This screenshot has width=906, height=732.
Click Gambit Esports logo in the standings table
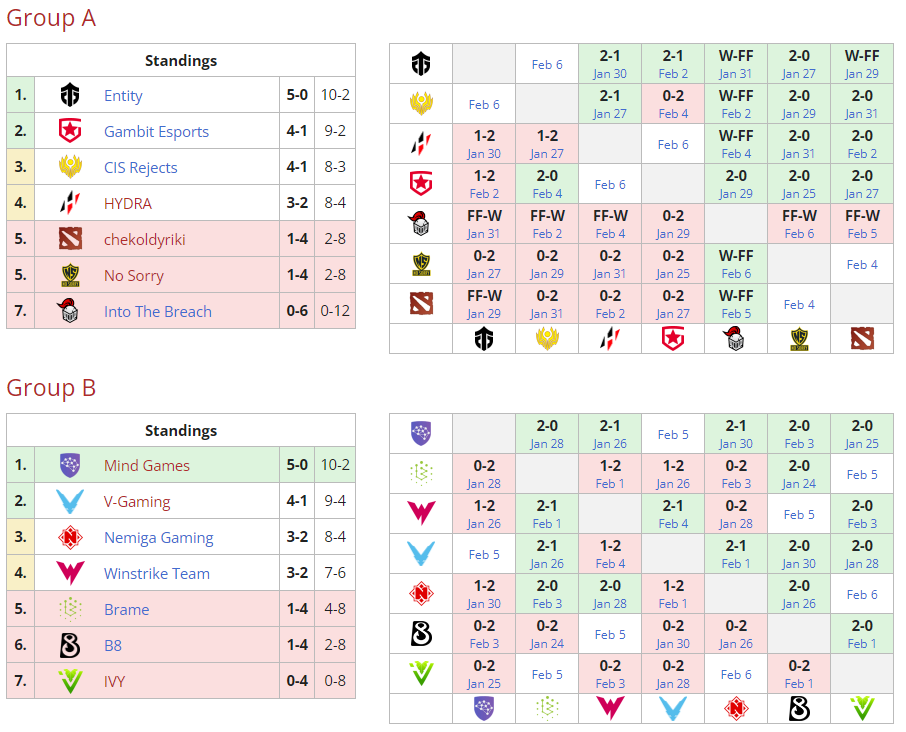click(69, 132)
